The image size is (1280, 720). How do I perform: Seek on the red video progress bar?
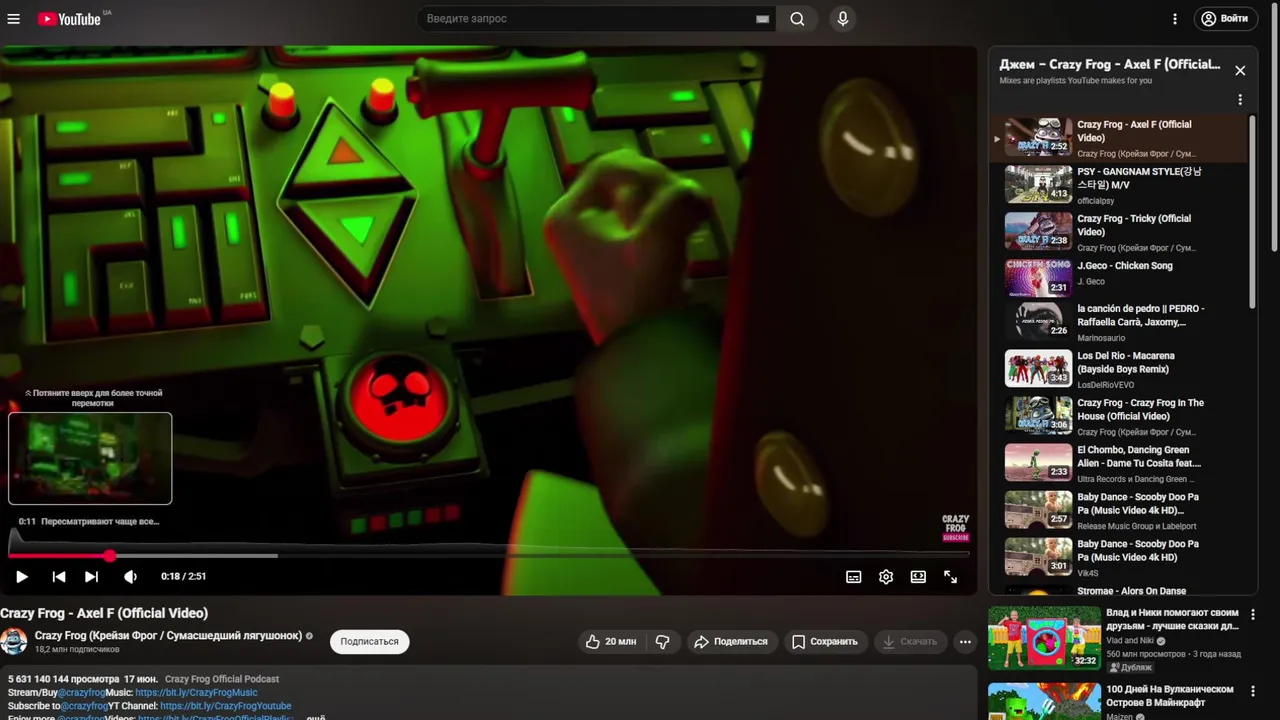coord(488,555)
